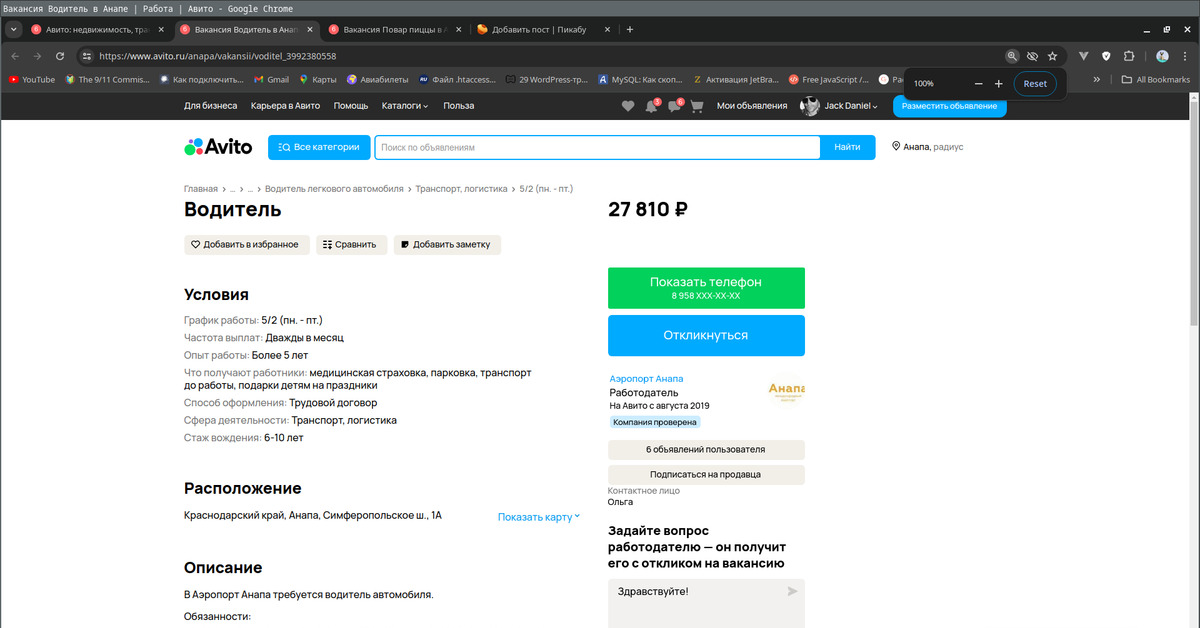Decrease zoom with the minus button
The width and height of the screenshot is (1200, 628).
tap(979, 84)
